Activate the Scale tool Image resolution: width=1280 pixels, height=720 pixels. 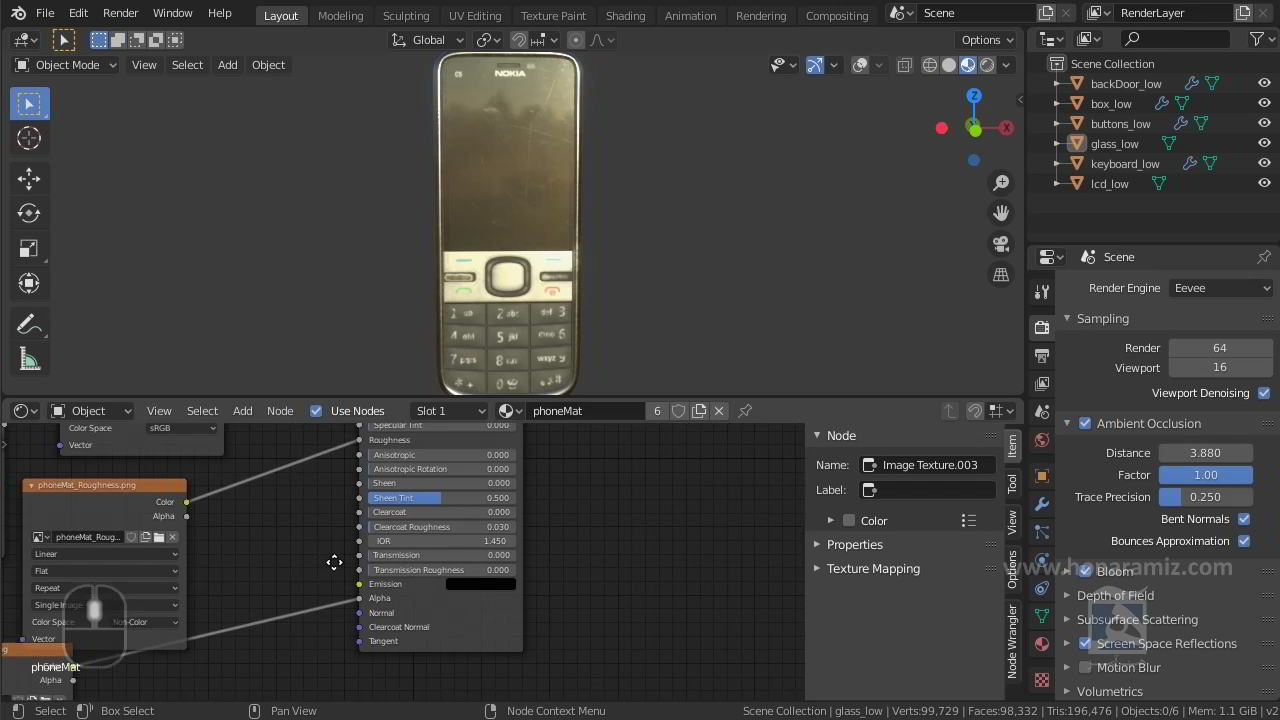tap(29, 248)
